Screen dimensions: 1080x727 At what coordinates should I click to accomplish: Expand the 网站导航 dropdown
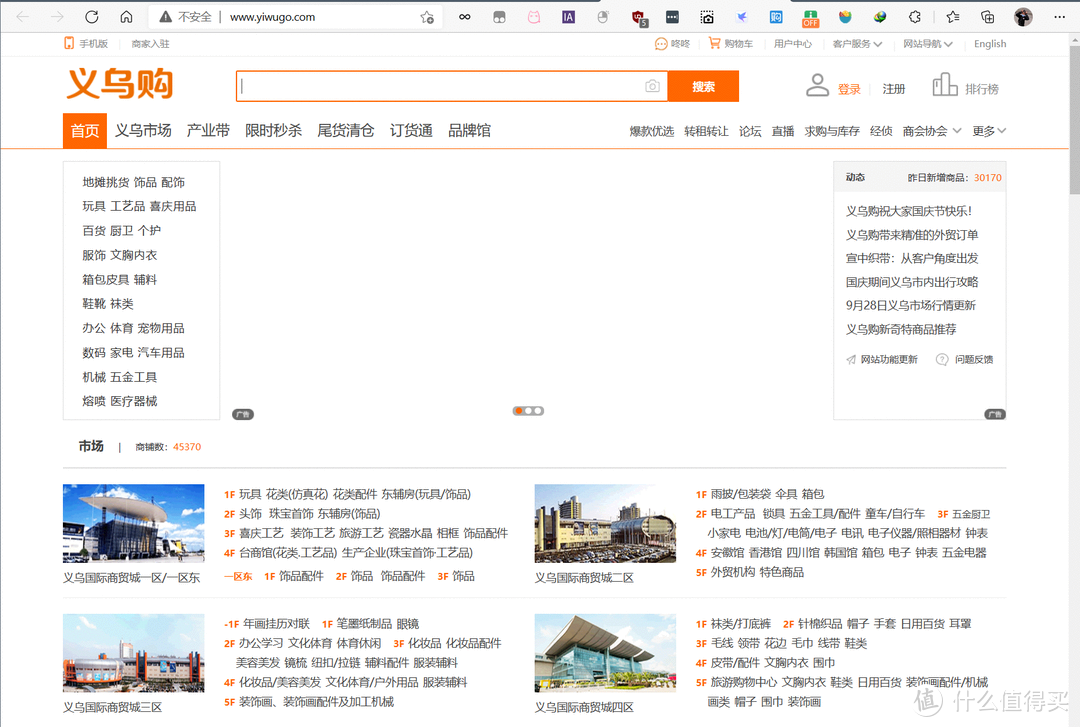click(x=928, y=43)
